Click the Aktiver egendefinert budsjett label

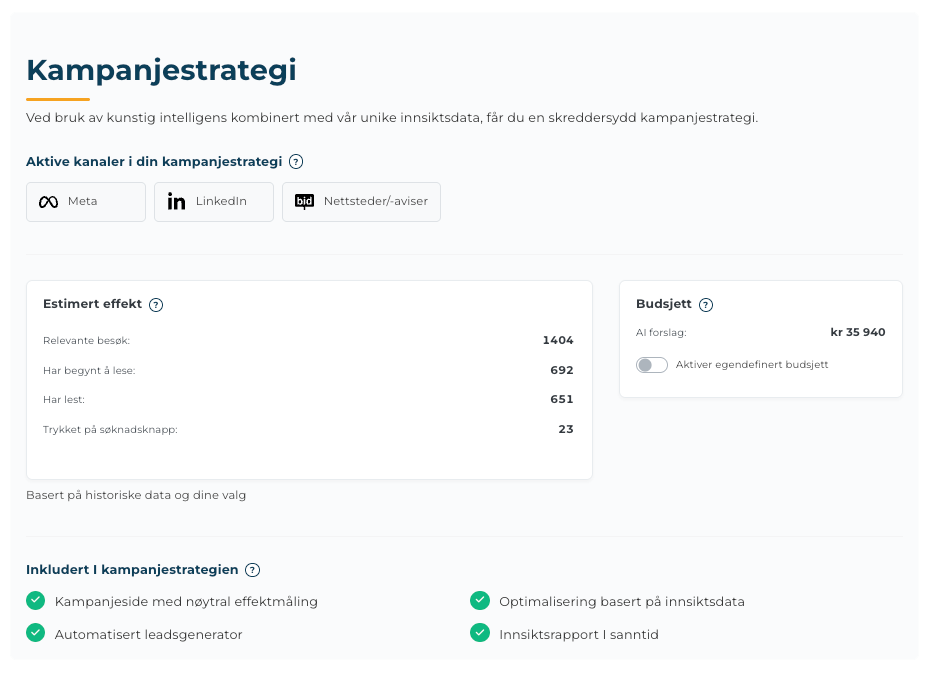752,365
